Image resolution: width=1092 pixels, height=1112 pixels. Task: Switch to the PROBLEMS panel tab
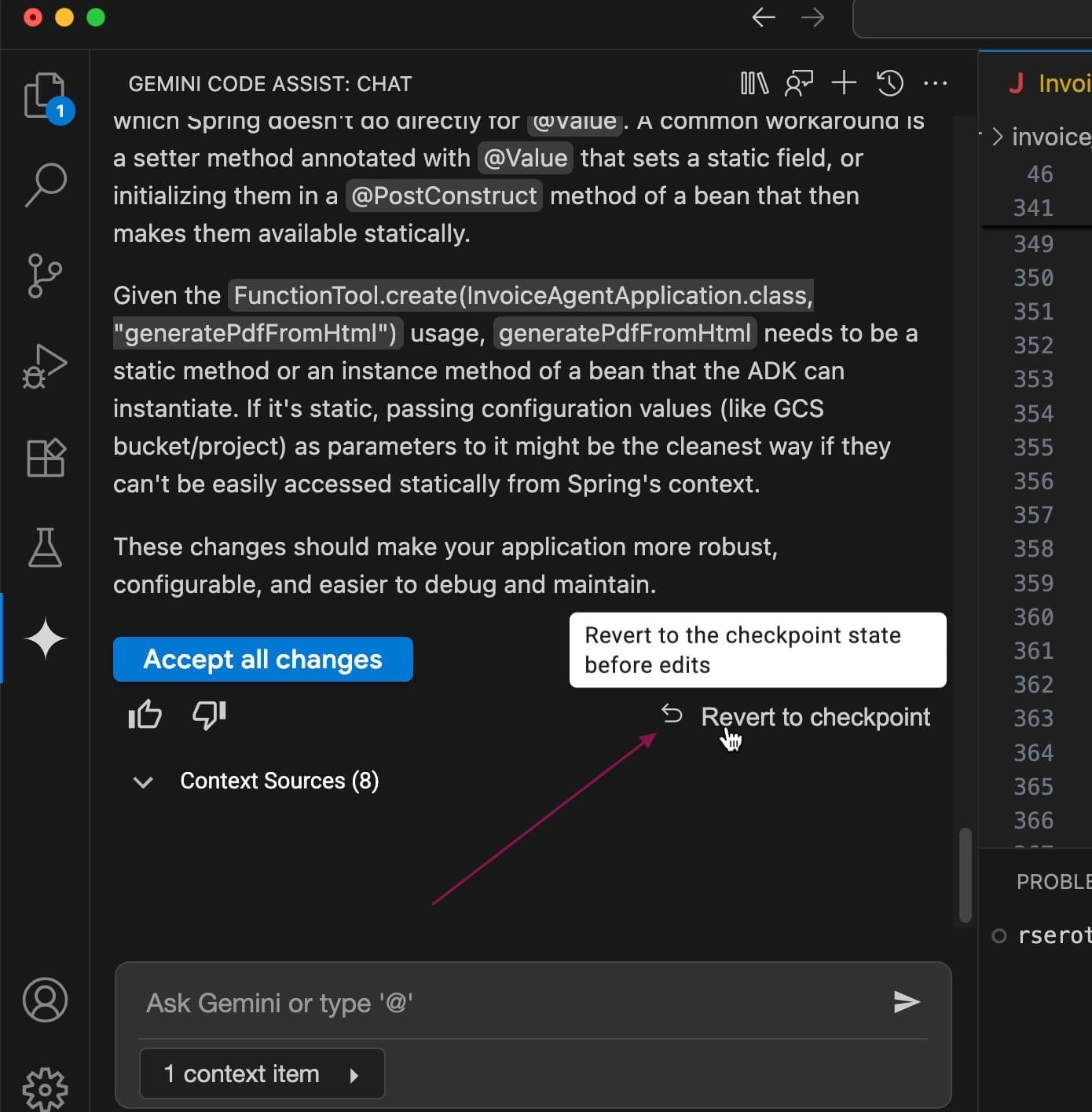point(1054,882)
